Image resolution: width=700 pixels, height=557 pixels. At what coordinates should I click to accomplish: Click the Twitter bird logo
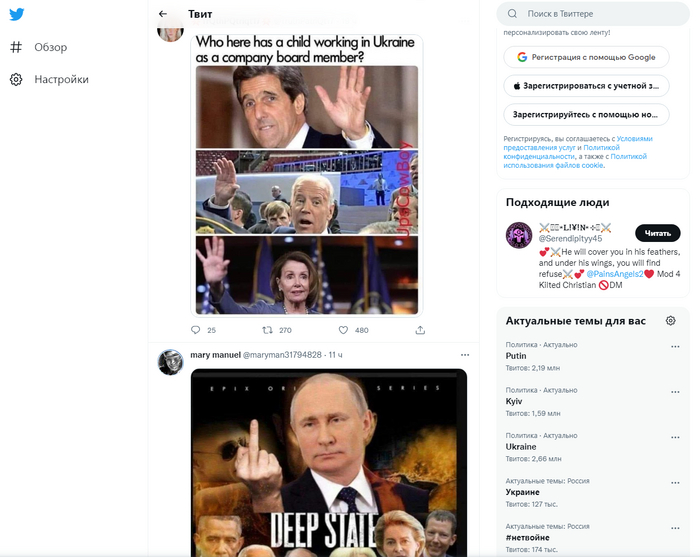[17, 15]
